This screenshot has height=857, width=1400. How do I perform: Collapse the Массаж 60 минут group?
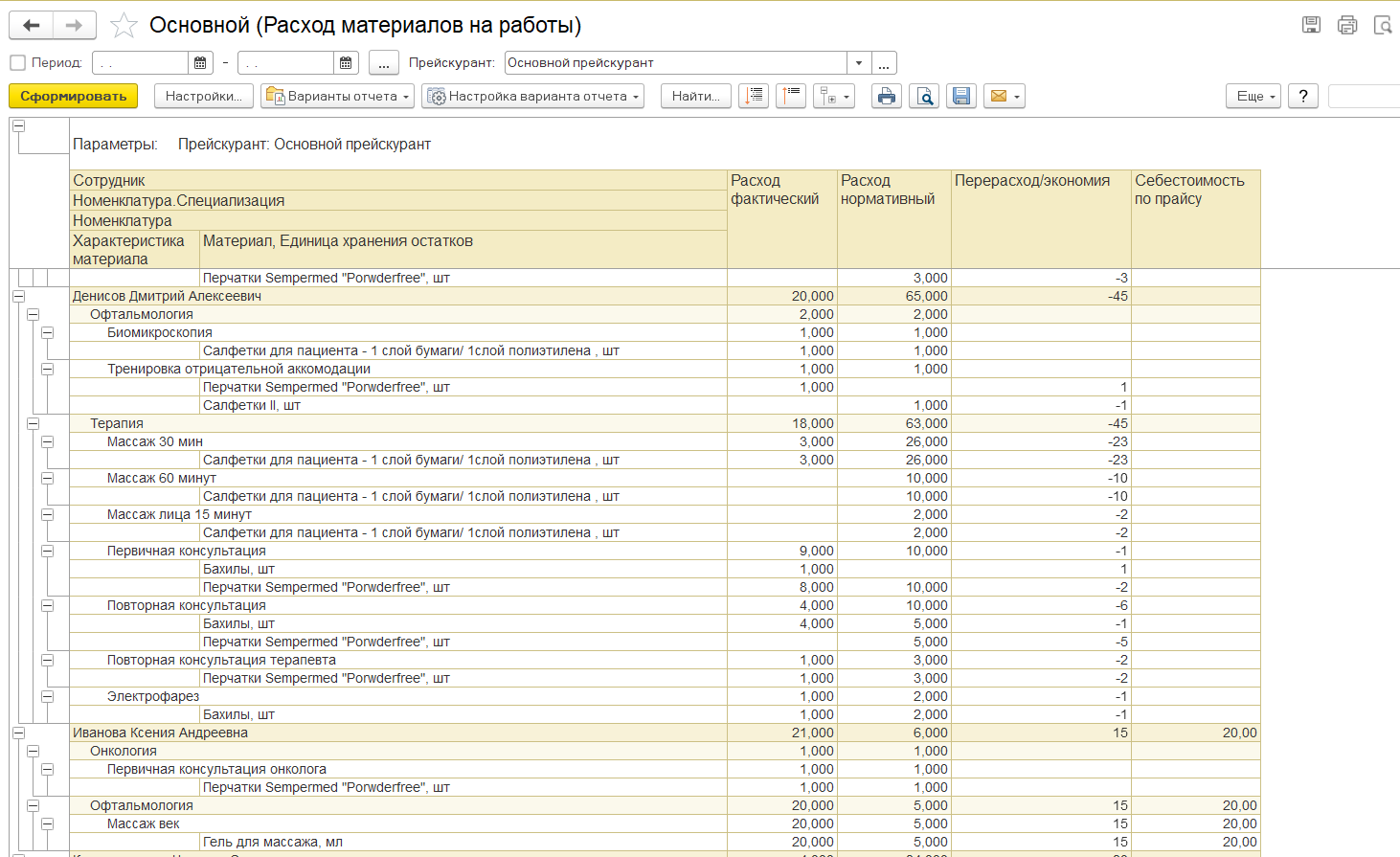click(47, 478)
